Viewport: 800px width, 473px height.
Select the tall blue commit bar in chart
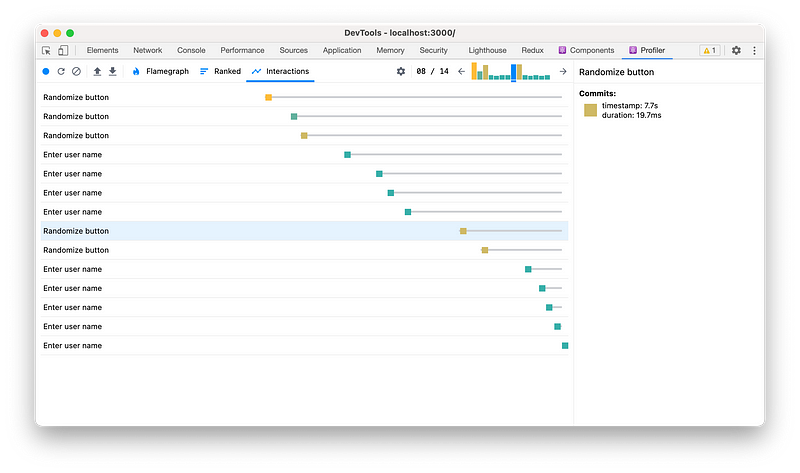(514, 72)
